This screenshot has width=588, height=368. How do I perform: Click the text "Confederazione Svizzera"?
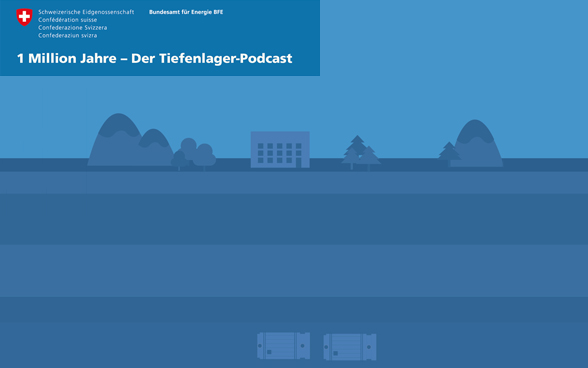pyautogui.click(x=72, y=28)
